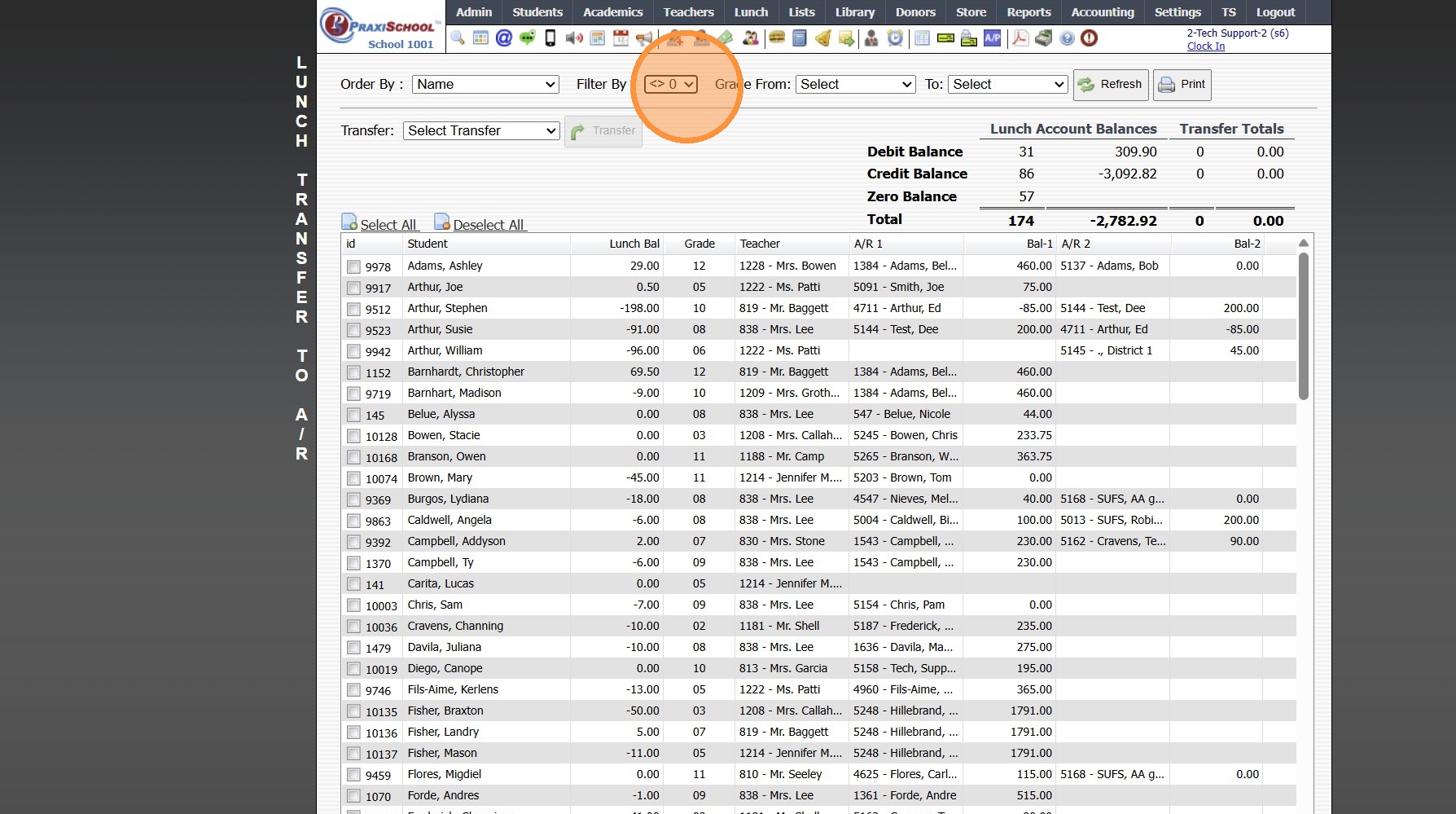Click the hamburger lunch icon

click(x=777, y=38)
